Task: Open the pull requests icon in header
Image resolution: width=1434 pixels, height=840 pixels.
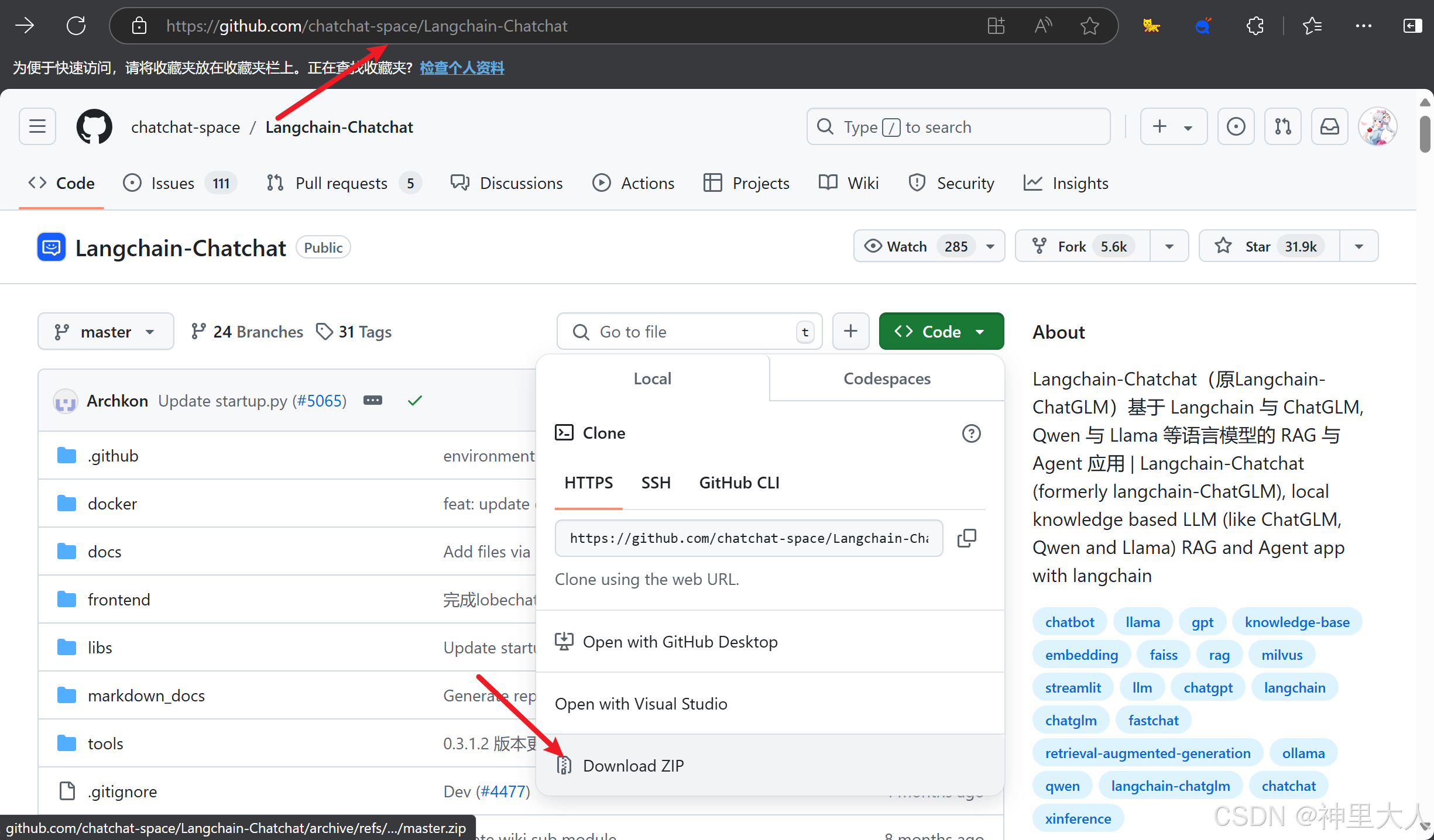Action: click(x=1282, y=126)
